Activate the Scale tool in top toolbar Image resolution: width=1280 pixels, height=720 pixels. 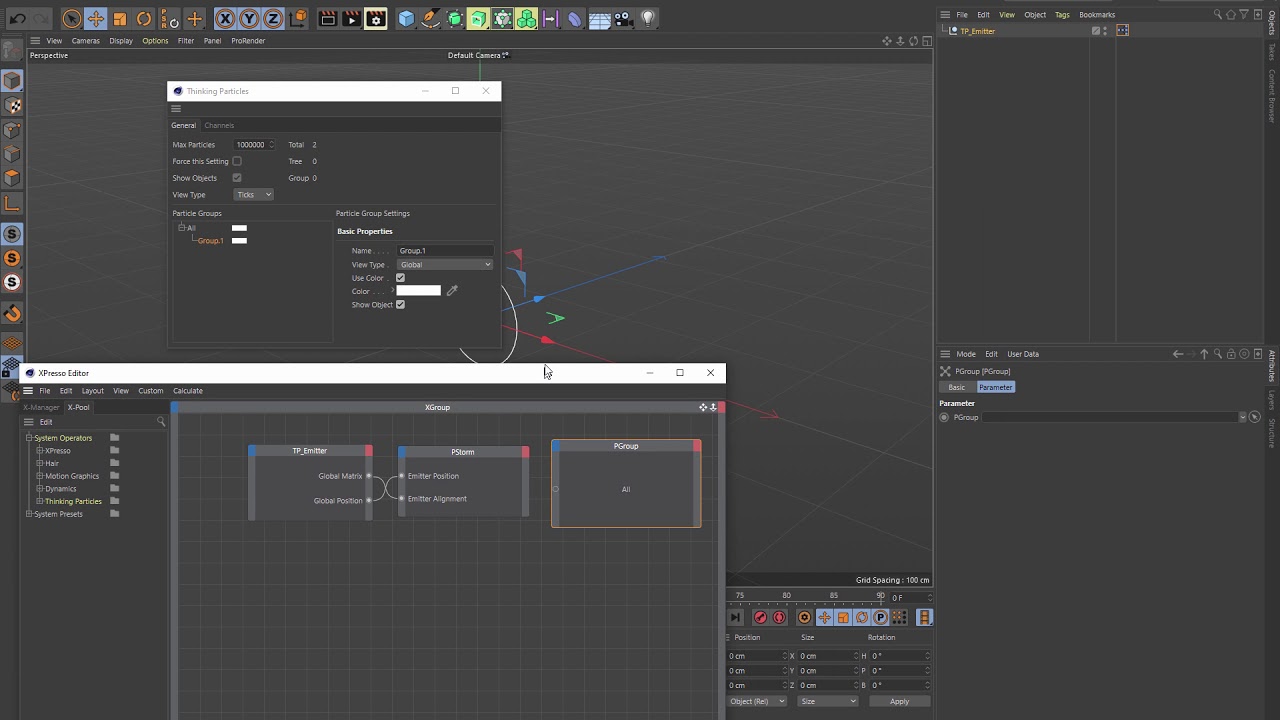pos(120,18)
